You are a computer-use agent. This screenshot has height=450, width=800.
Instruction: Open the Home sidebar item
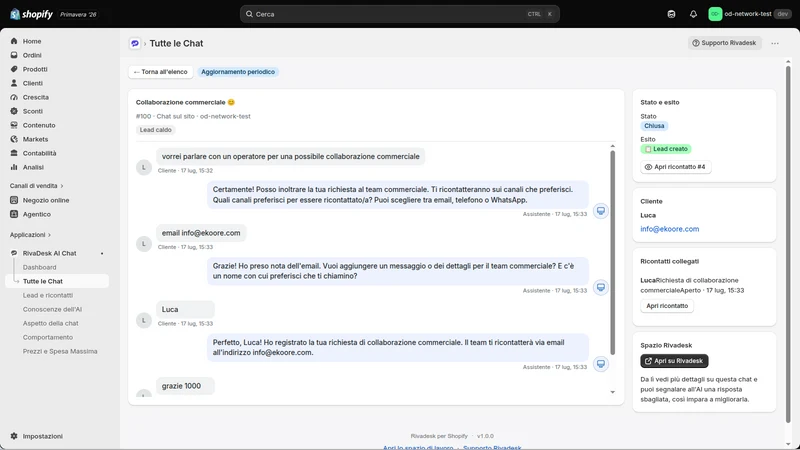32,41
